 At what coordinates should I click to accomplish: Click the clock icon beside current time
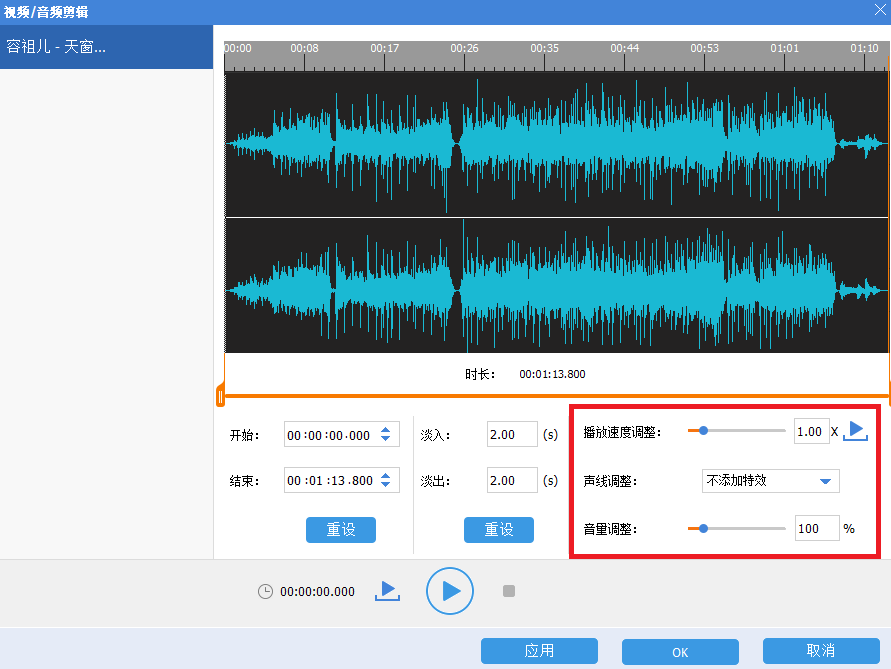265,592
